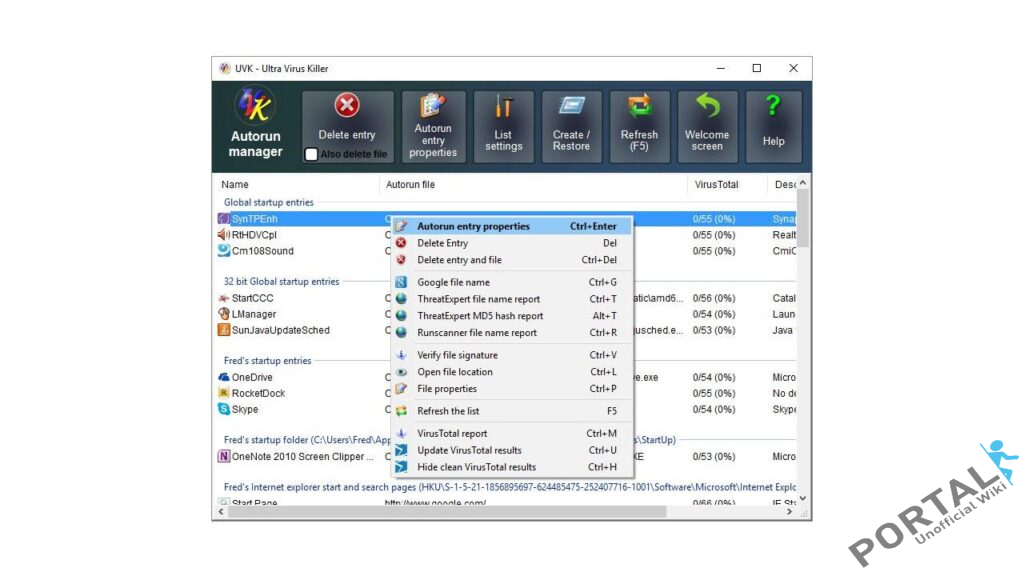
Task: Select the StartCCC row name
Action: 252,298
